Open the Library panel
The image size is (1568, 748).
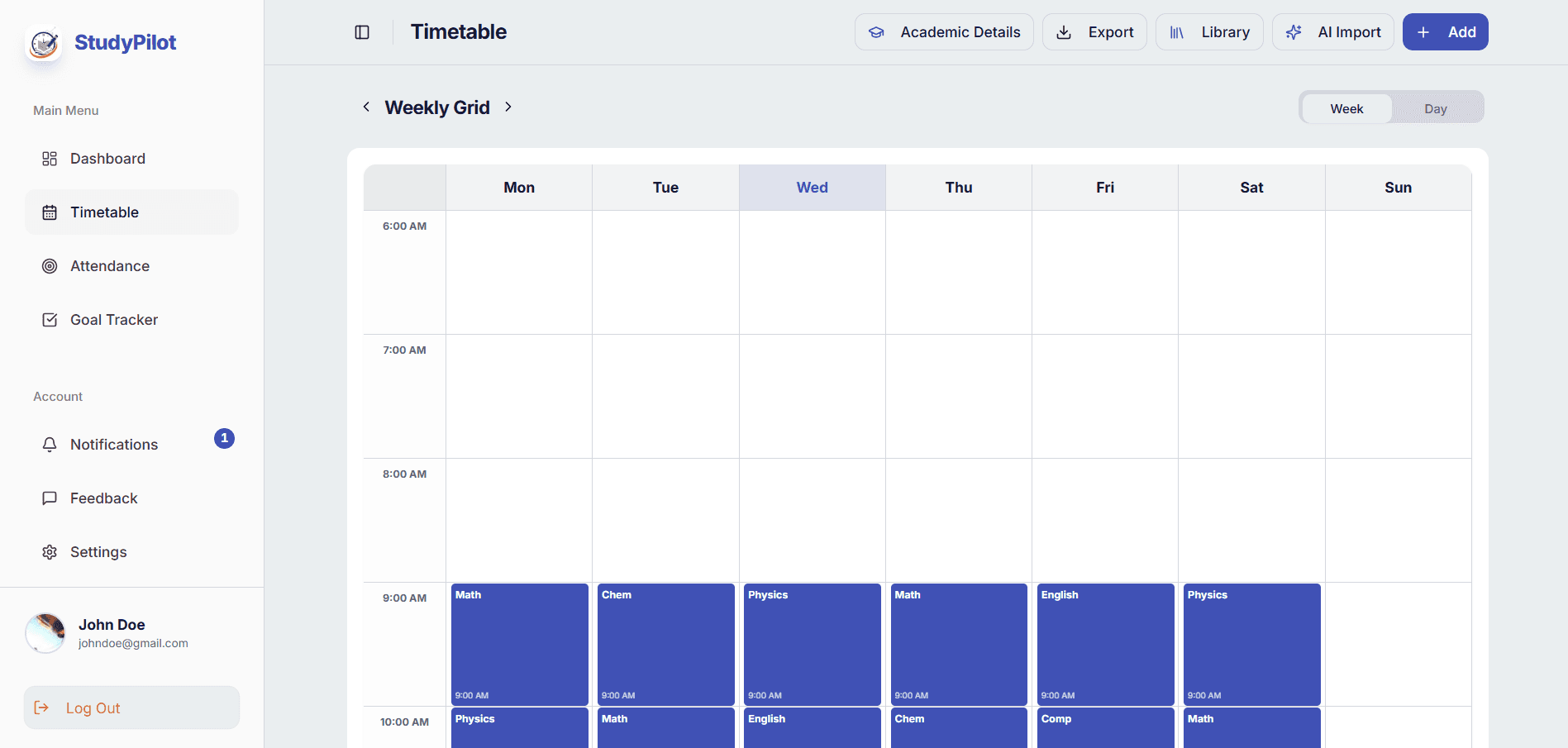[1209, 31]
